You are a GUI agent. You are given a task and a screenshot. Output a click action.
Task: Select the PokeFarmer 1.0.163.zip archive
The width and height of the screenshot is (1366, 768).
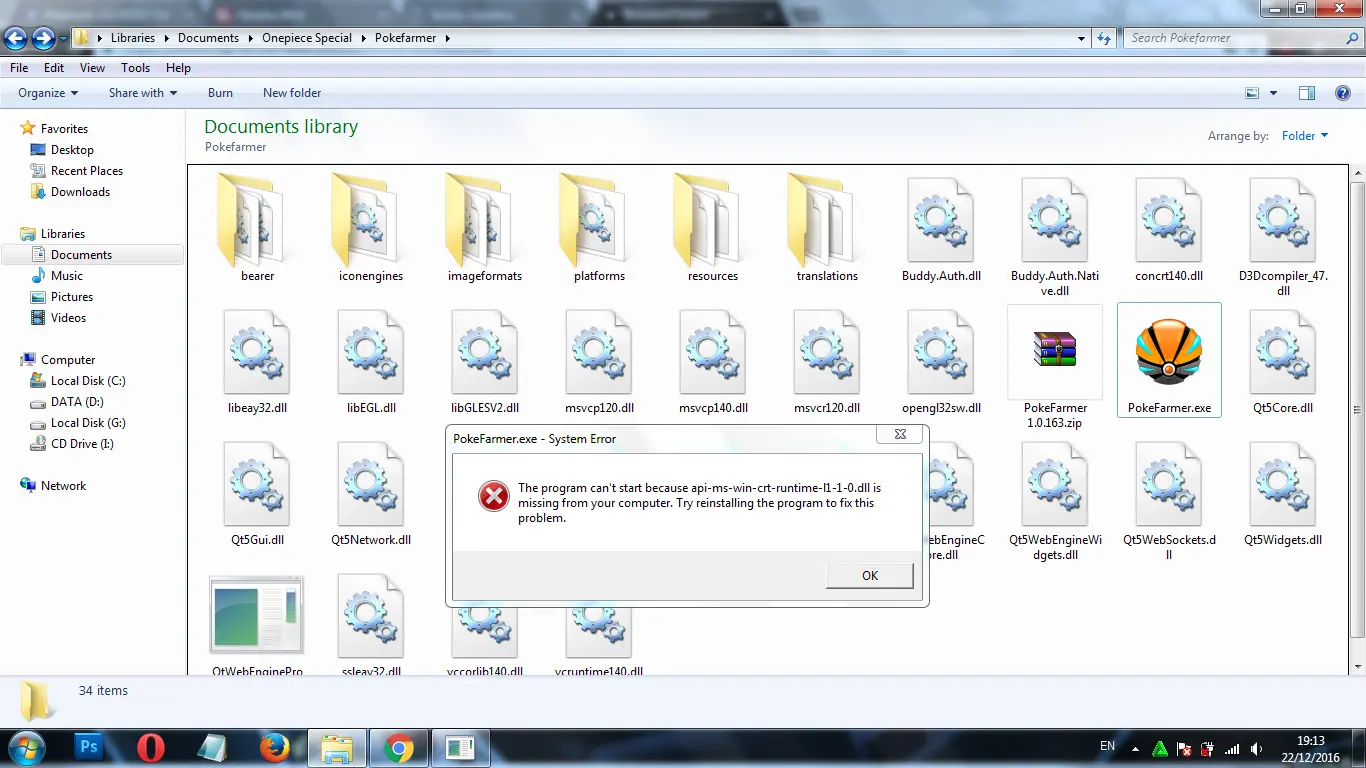(x=1055, y=368)
